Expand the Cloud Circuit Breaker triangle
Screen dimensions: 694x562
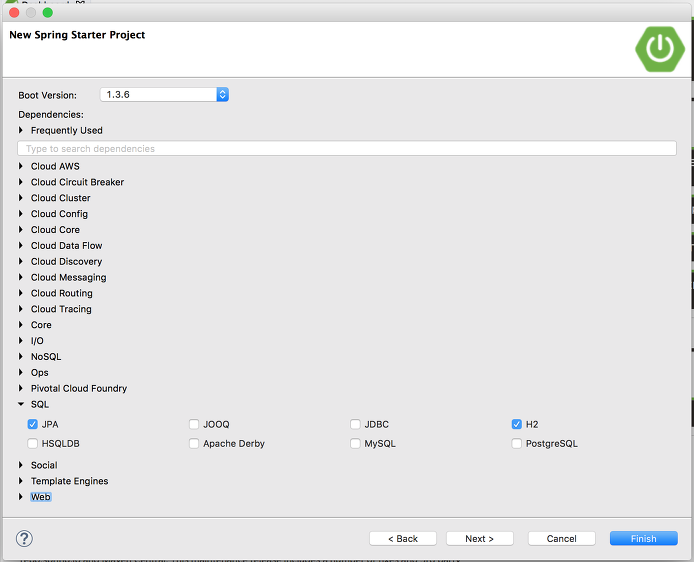click(20, 182)
